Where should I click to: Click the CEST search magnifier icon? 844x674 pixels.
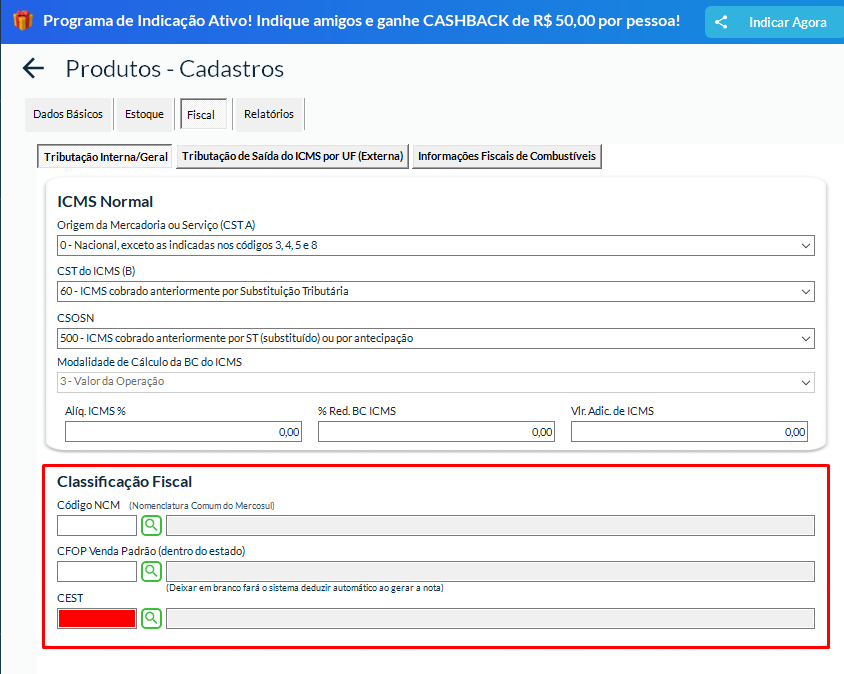(x=151, y=618)
